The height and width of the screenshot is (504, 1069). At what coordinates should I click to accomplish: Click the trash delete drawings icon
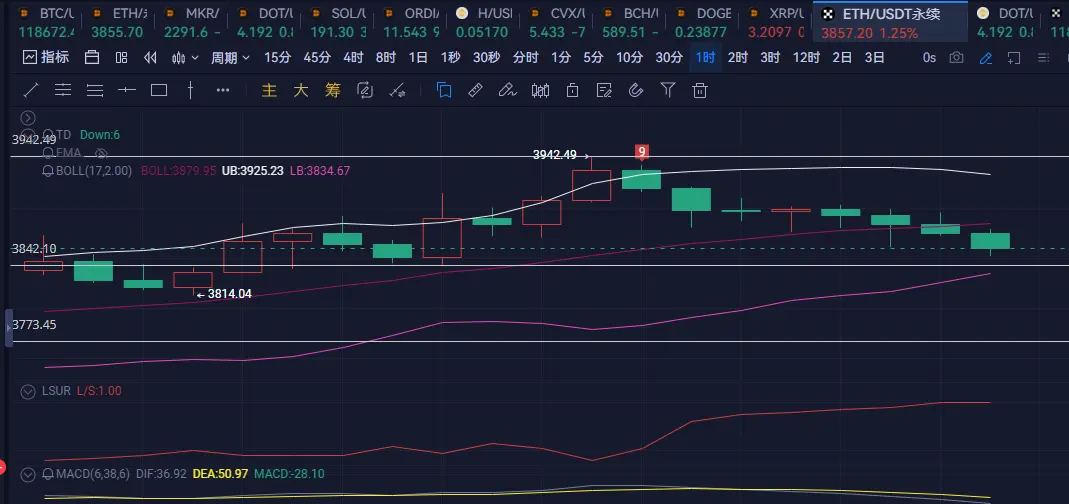click(699, 90)
